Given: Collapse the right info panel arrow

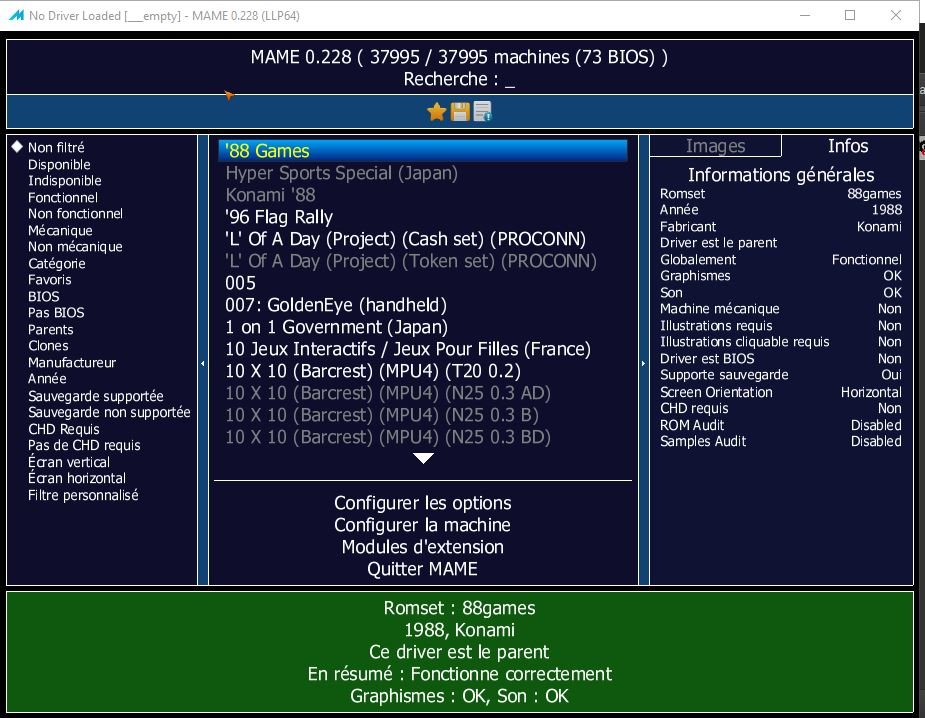Looking at the screenshot, I should tap(643, 363).
